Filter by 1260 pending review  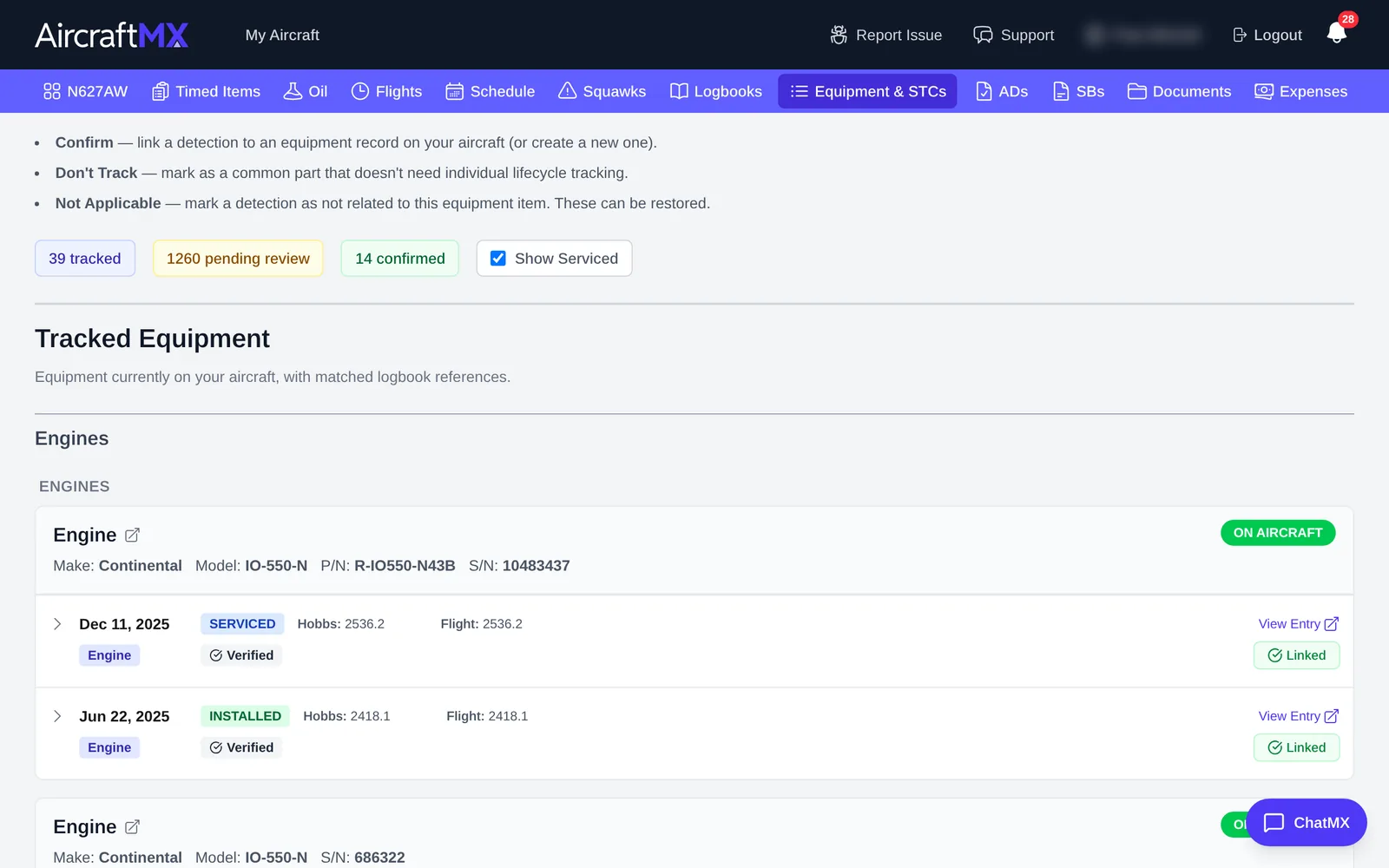click(x=238, y=259)
